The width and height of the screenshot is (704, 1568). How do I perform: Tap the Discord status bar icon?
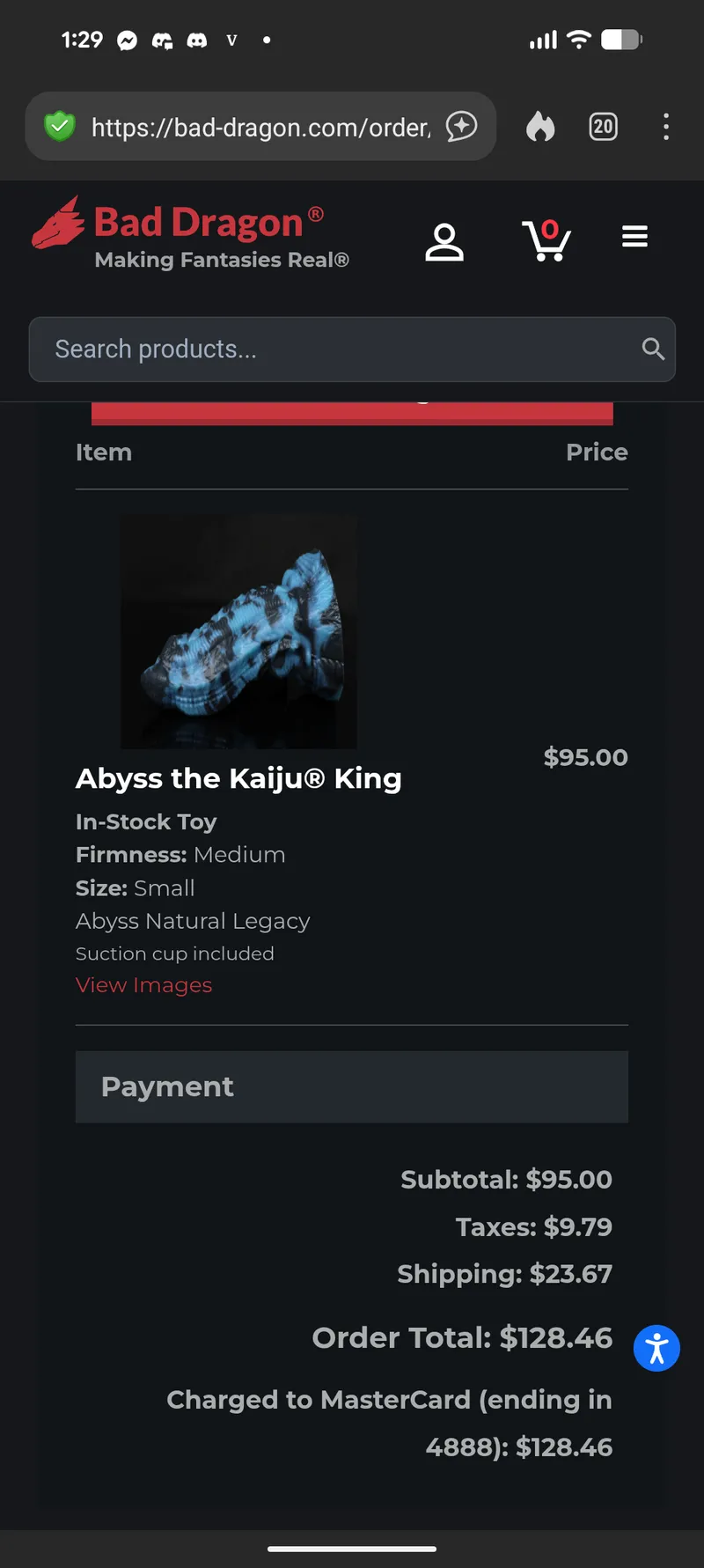[197, 40]
